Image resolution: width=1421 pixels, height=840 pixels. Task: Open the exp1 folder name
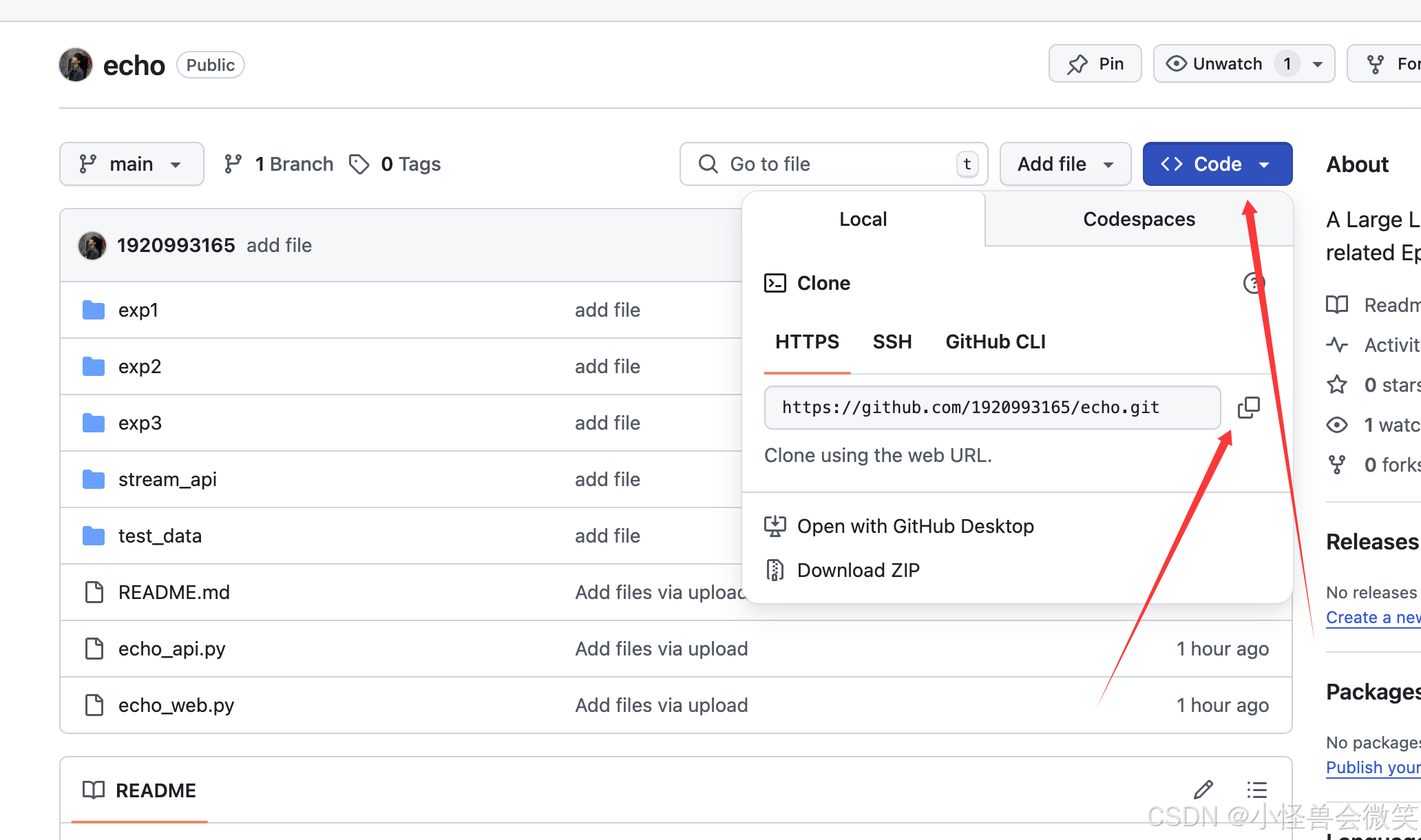tap(138, 311)
